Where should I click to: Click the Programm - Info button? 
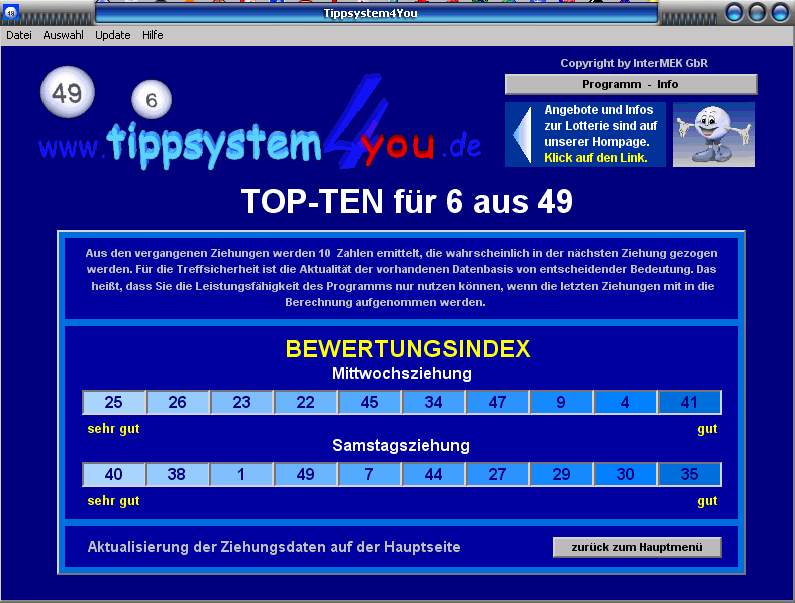pos(631,84)
